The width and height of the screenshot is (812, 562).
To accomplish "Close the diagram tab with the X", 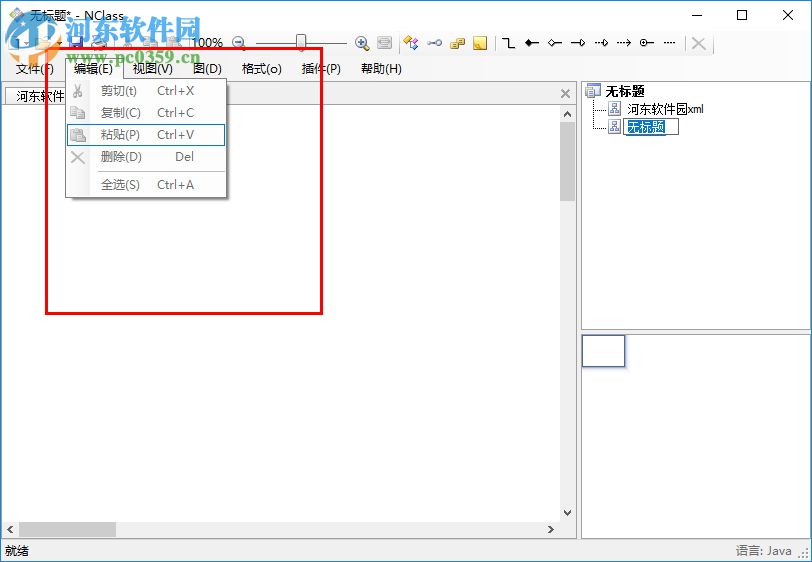I will click(x=566, y=94).
